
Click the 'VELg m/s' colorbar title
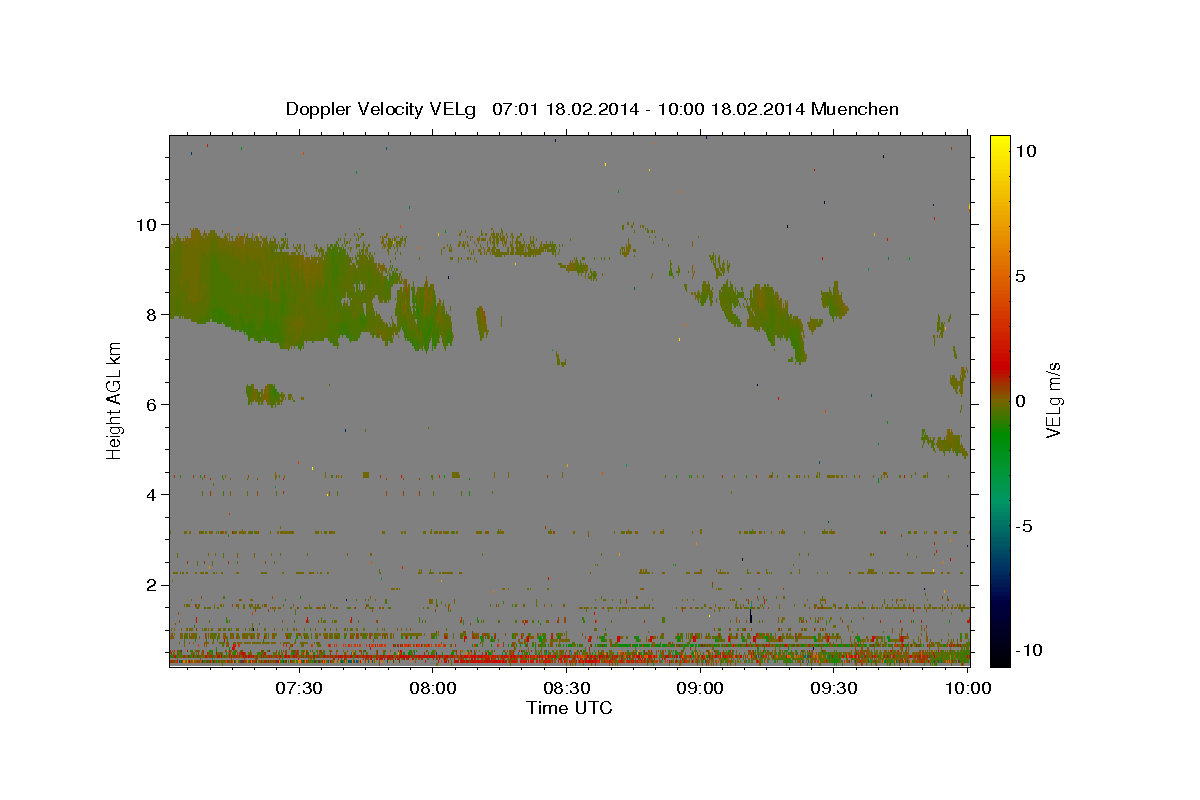point(1054,400)
